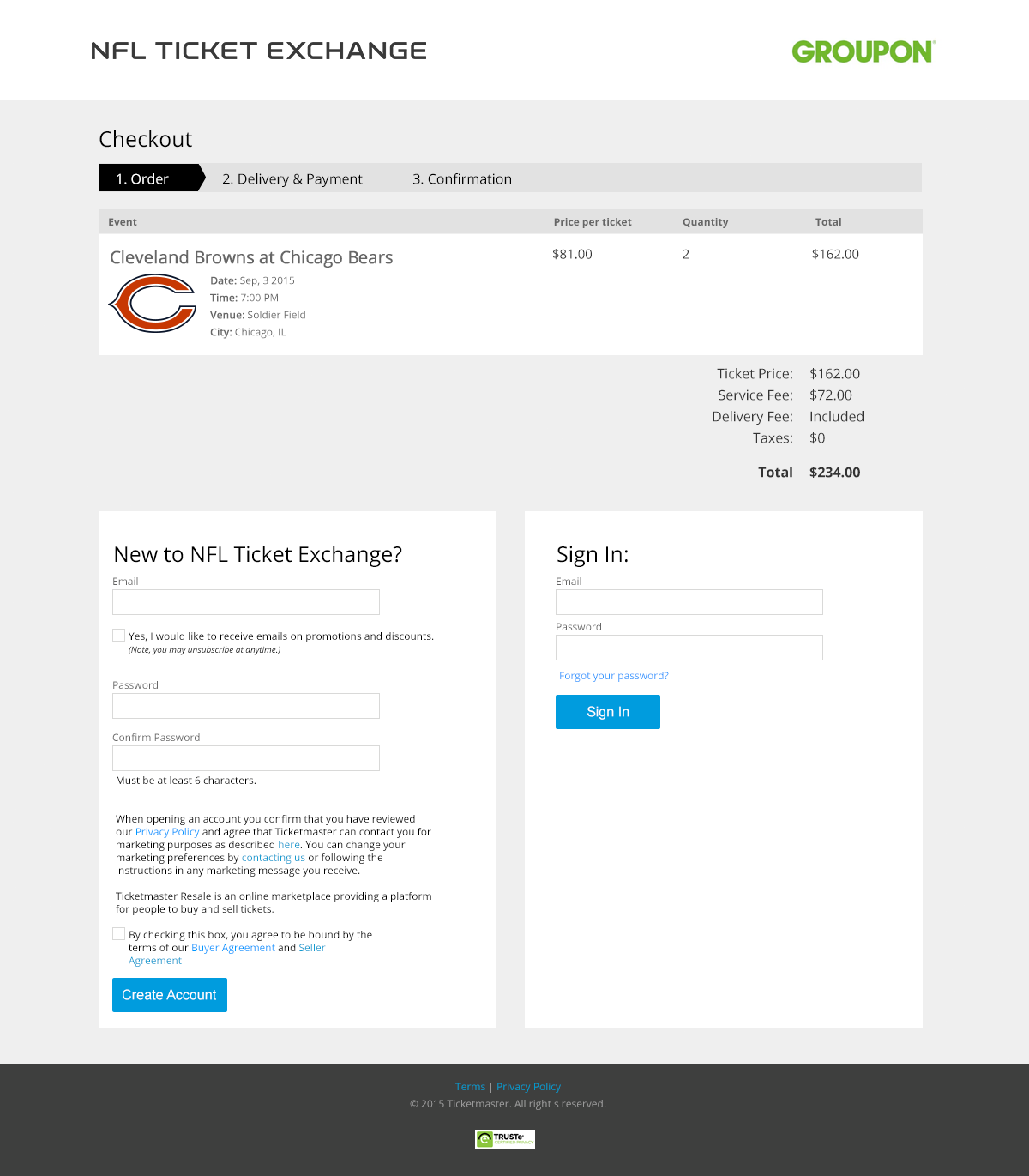This screenshot has height=1176, width=1029.
Task: Click the TRUSTe certified privacy badge
Action: [505, 1138]
